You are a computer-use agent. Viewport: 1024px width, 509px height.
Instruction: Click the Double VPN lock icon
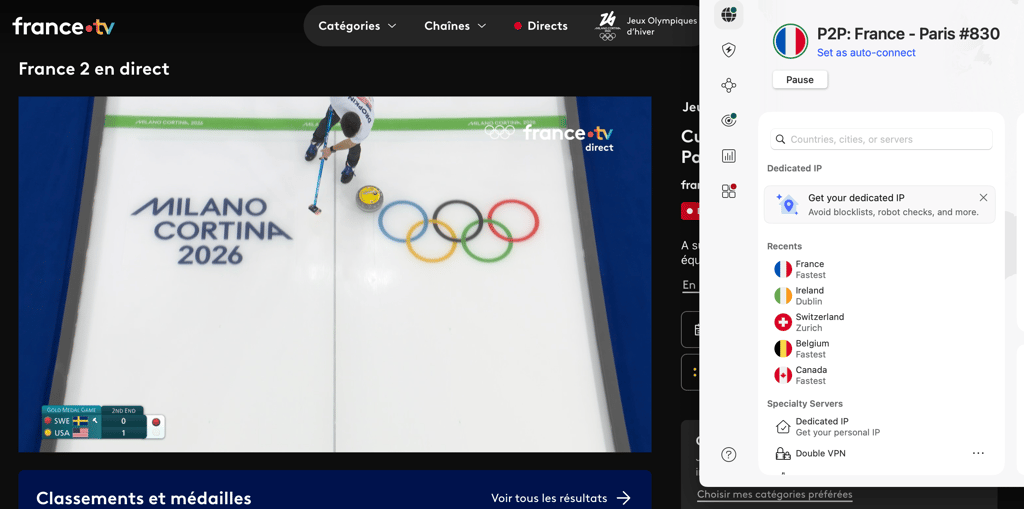click(x=782, y=453)
